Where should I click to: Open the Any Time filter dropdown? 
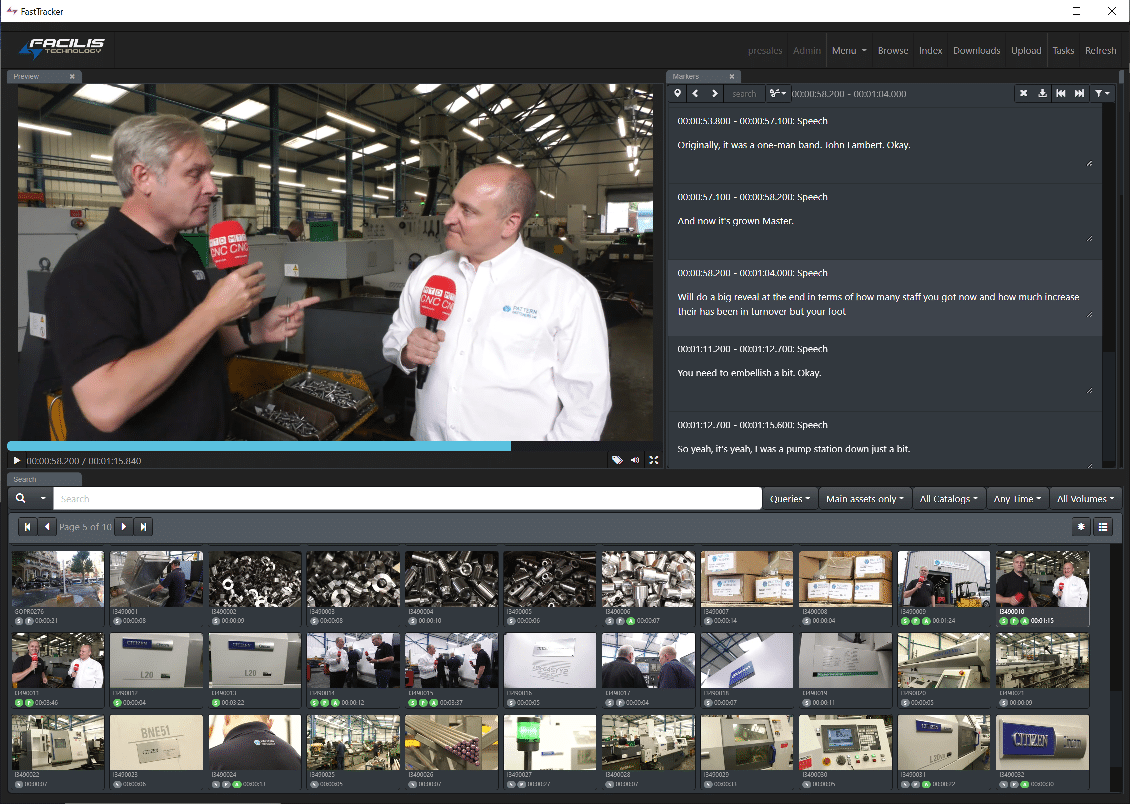(1017, 498)
